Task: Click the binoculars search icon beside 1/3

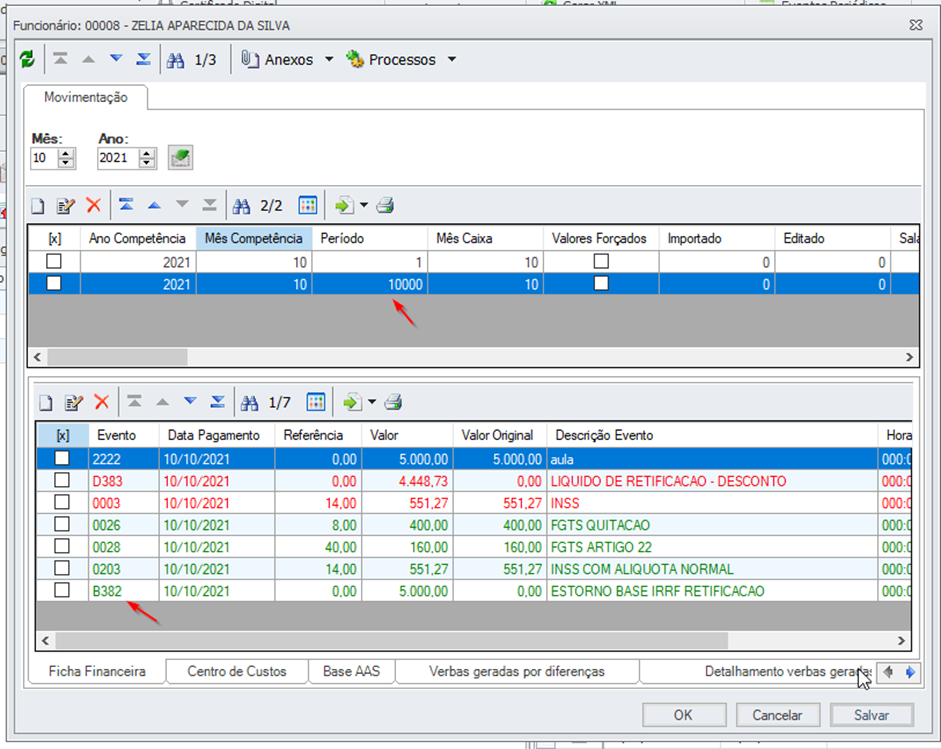Action: [x=175, y=60]
